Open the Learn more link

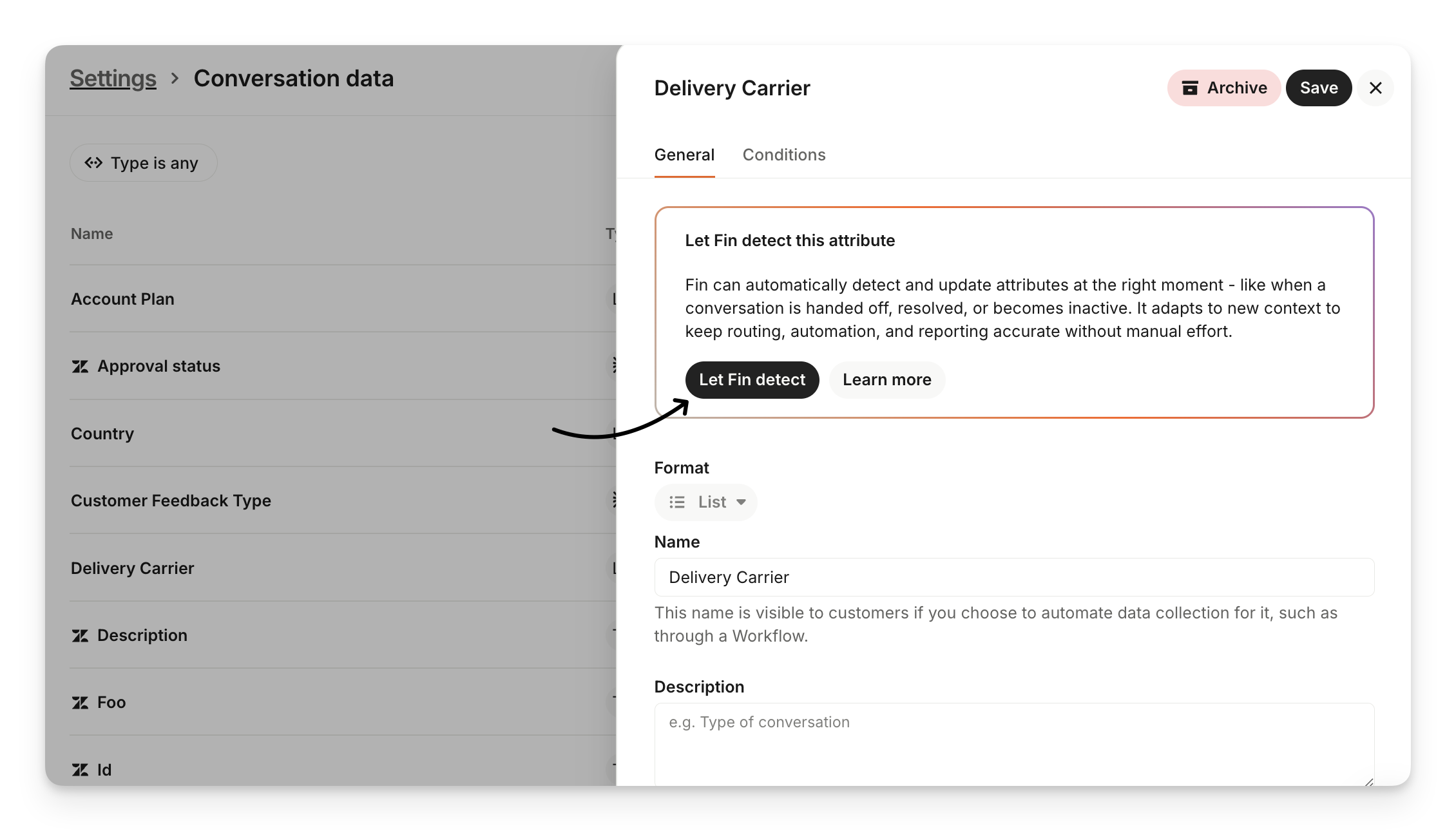click(x=886, y=380)
